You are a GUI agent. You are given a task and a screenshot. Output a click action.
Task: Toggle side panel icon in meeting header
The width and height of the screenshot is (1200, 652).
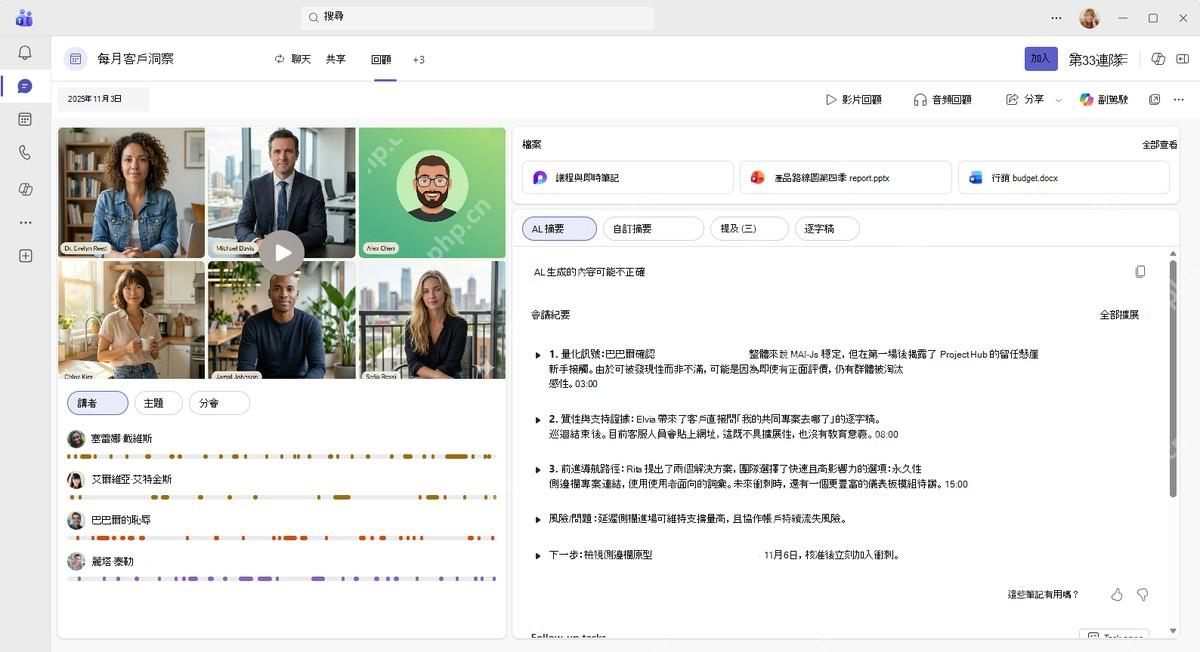click(1181, 59)
